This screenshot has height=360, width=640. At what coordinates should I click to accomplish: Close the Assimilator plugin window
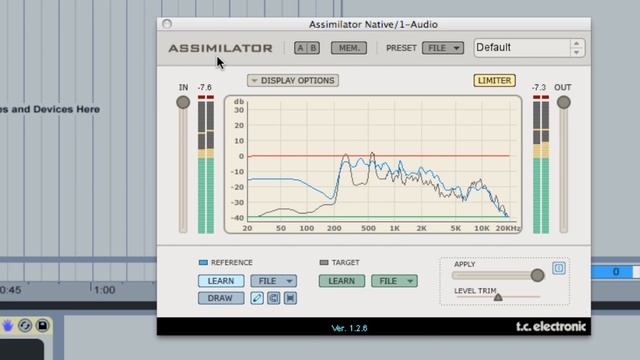pyautogui.click(x=167, y=24)
